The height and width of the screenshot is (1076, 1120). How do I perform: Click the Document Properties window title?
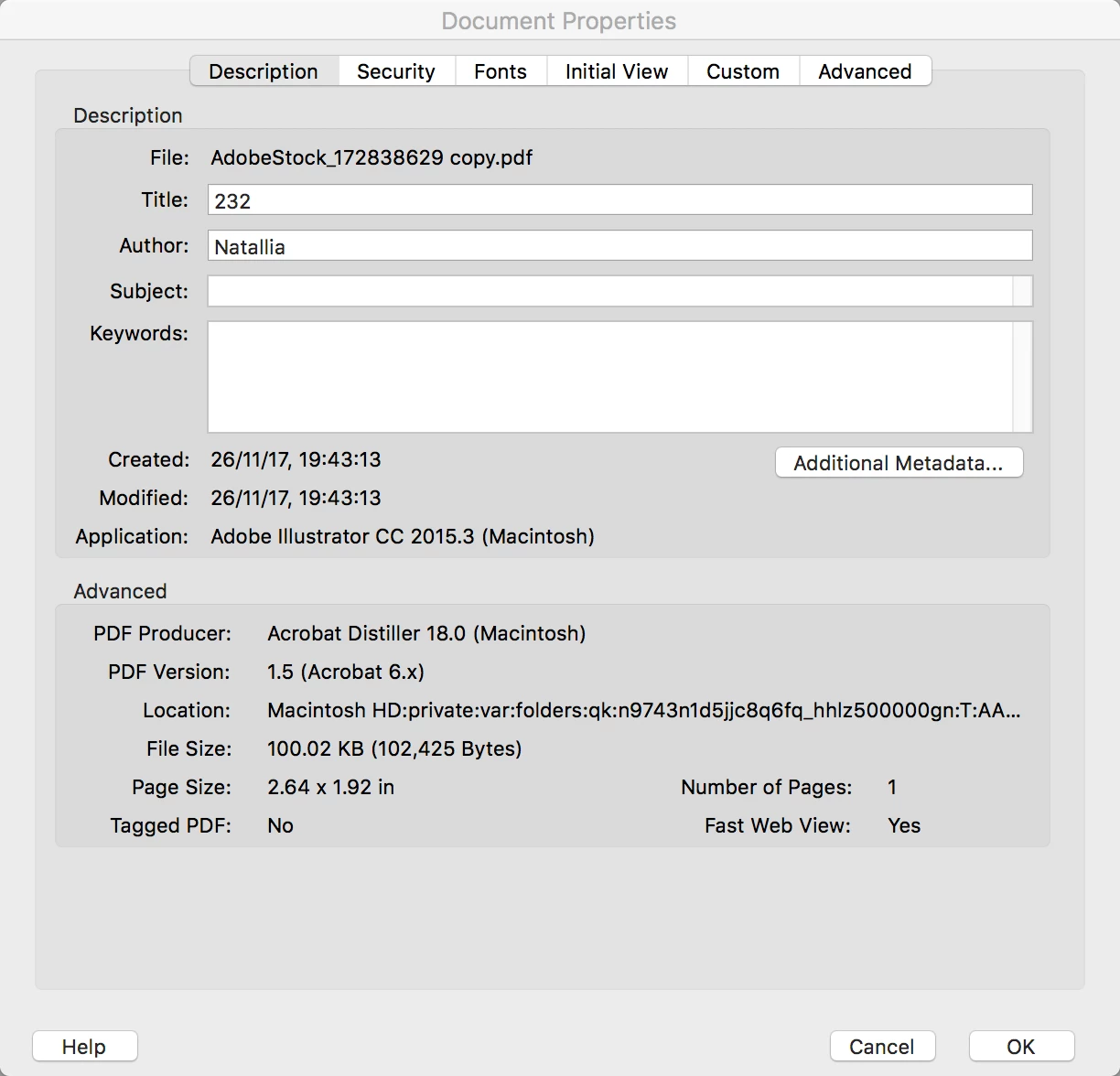pyautogui.click(x=559, y=21)
